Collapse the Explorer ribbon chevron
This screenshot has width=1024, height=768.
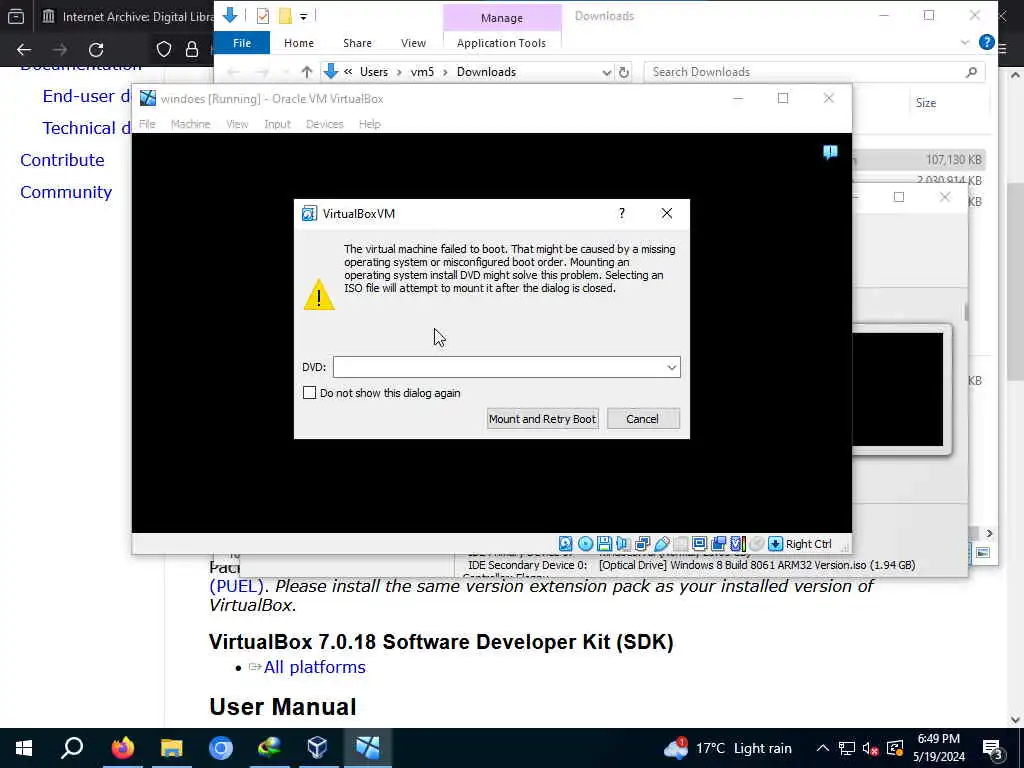[965, 42]
